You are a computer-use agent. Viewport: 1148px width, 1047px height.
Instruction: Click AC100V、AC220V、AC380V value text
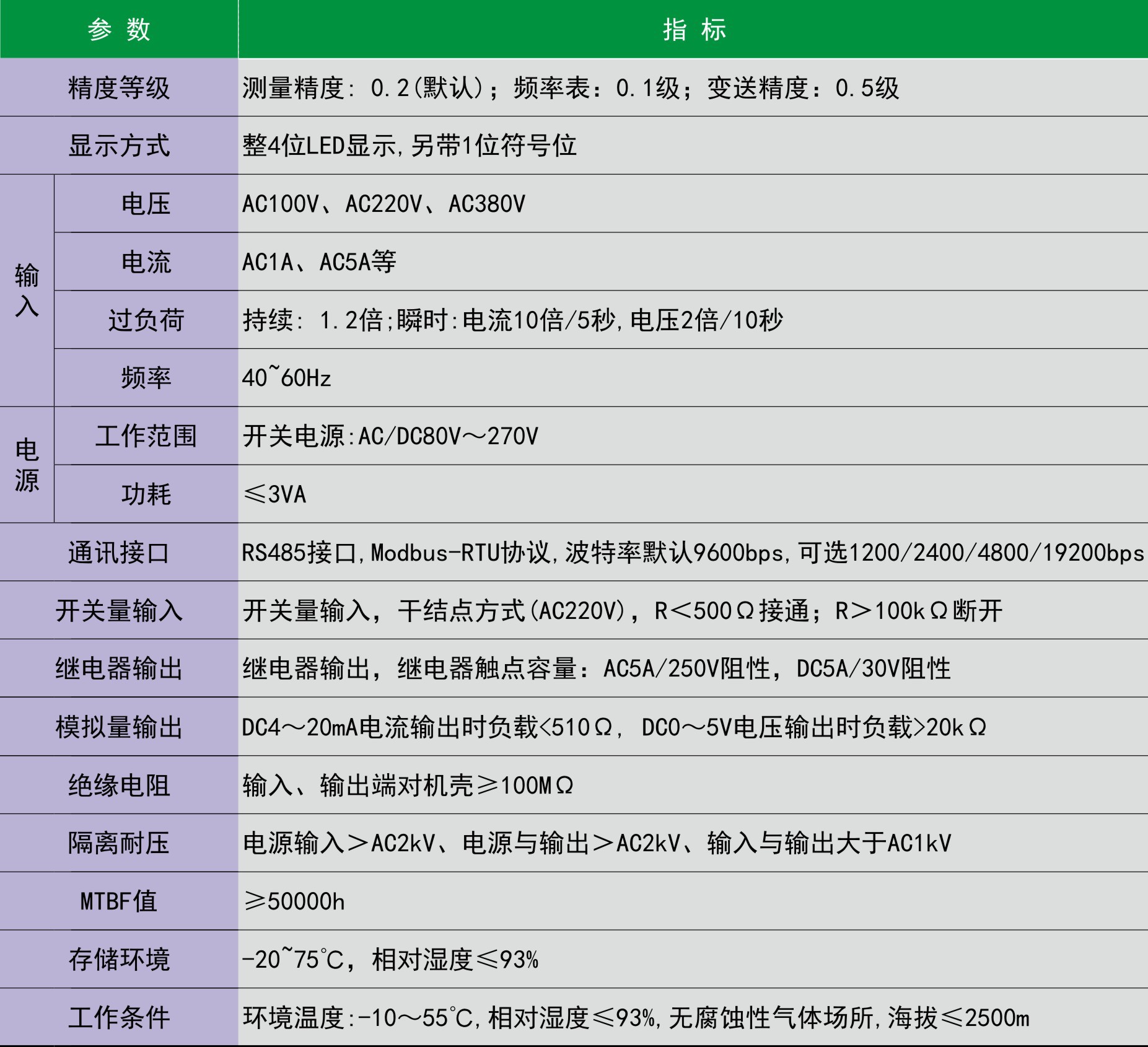[383, 204]
